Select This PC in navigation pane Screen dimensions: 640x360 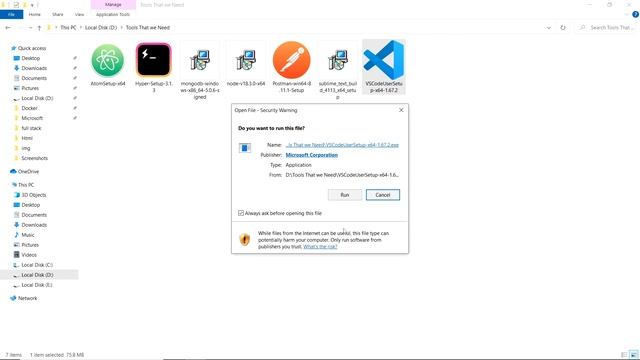coord(26,185)
